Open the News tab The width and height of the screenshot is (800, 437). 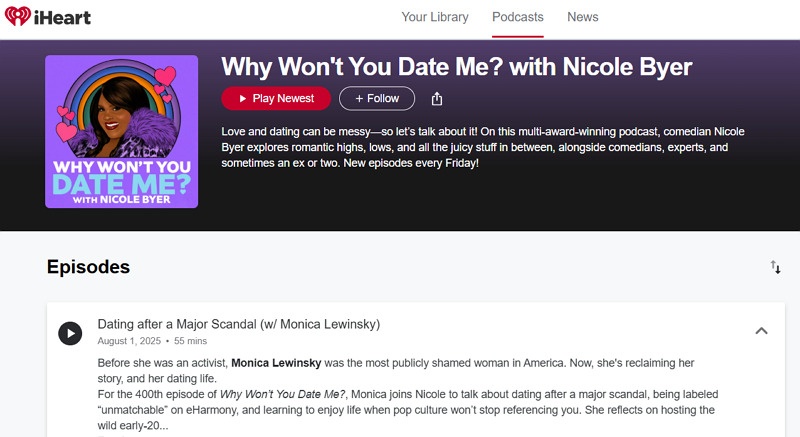point(583,17)
